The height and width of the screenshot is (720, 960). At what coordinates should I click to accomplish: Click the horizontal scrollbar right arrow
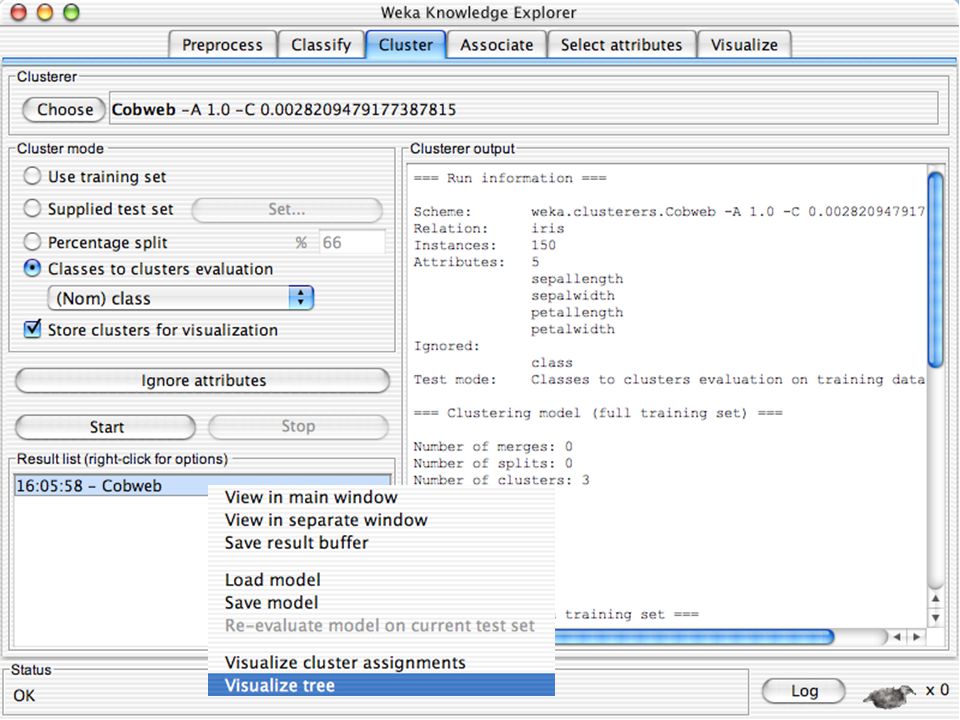point(917,637)
